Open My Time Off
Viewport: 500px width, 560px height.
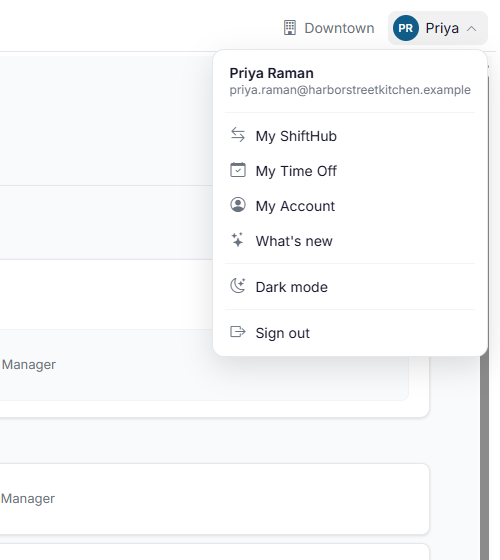pyautogui.click(x=350, y=171)
